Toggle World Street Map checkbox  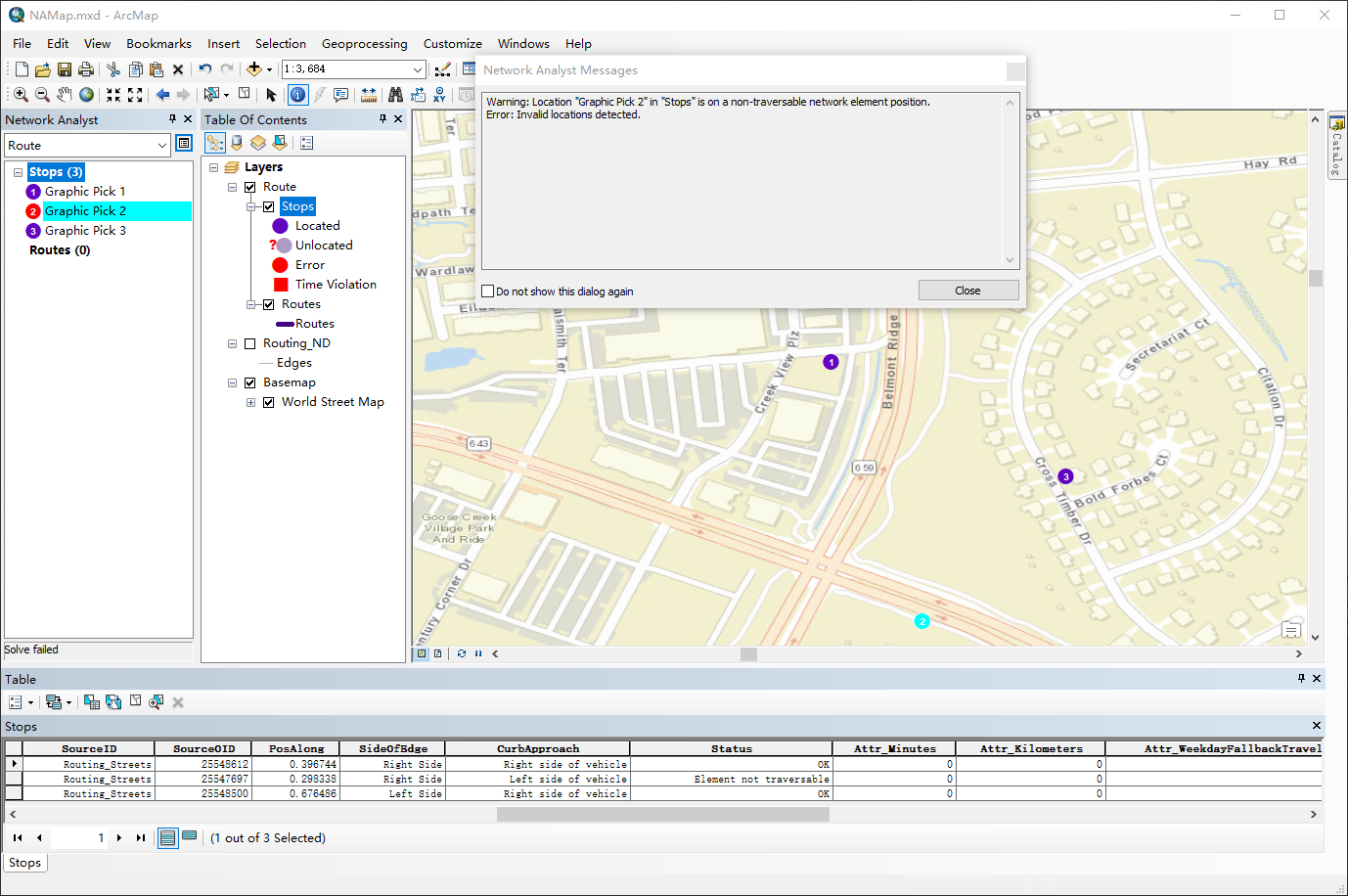pyautogui.click(x=268, y=402)
